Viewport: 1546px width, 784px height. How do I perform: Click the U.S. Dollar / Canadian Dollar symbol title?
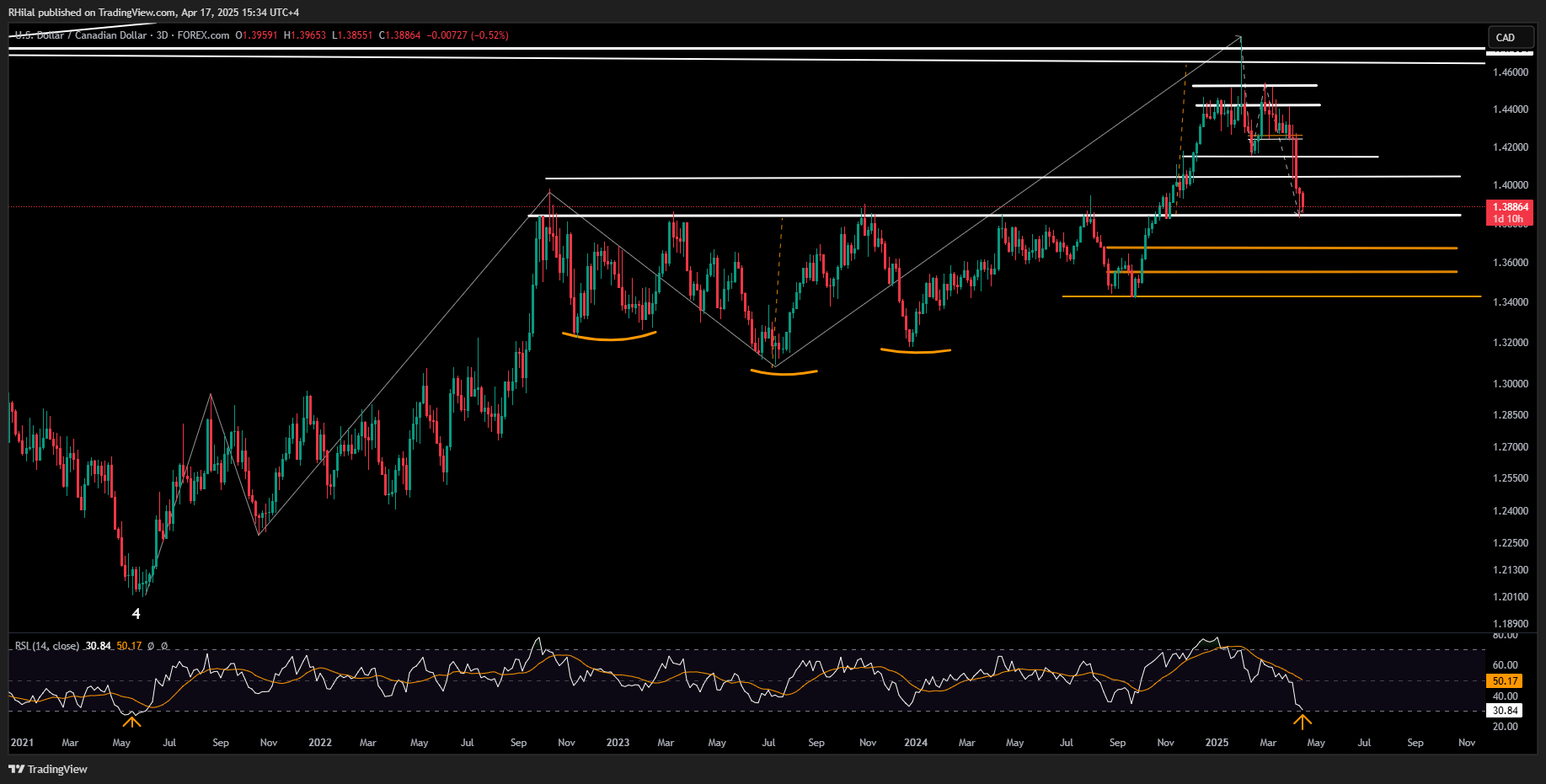(81, 35)
